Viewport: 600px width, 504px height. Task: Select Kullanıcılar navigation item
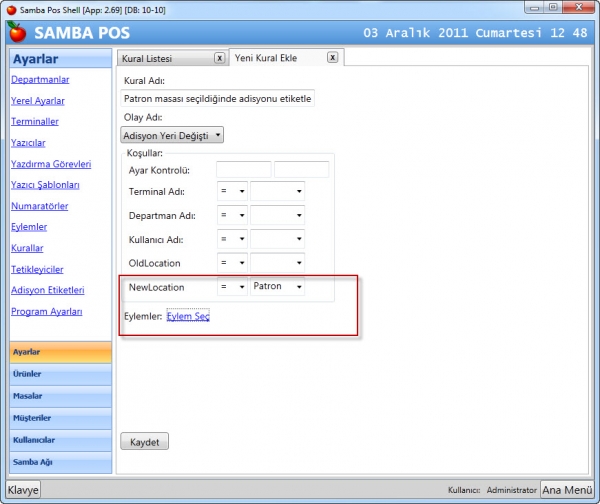point(60,440)
